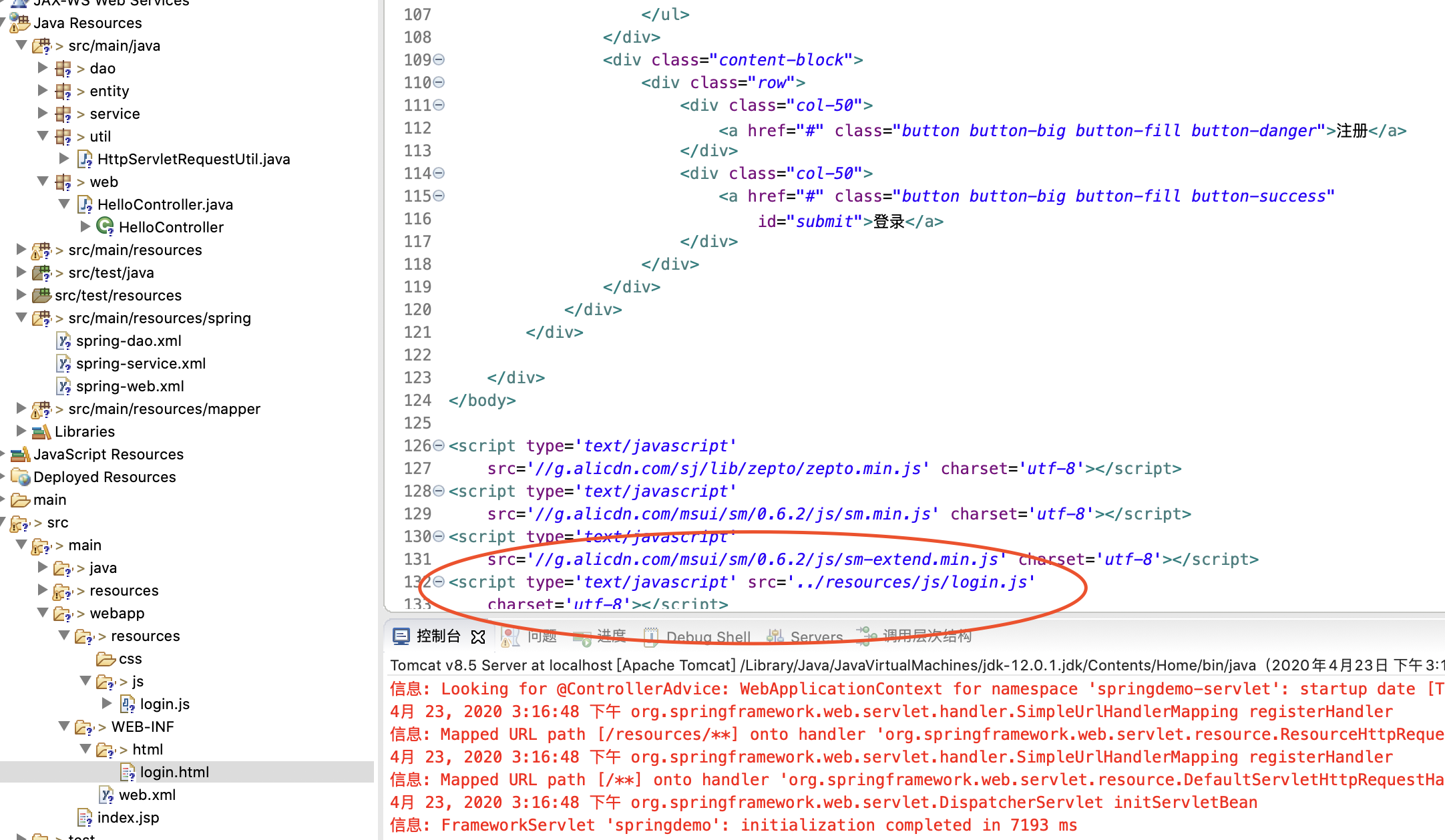Collapse the util package node
Image resolution: width=1445 pixels, height=840 pixels.
coord(43,136)
